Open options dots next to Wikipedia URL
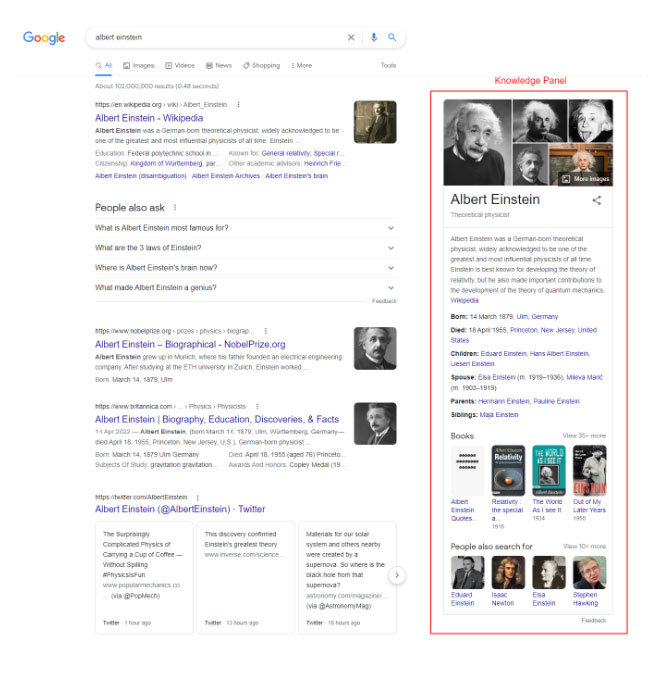Viewport: 665px width, 675px height. point(238,105)
